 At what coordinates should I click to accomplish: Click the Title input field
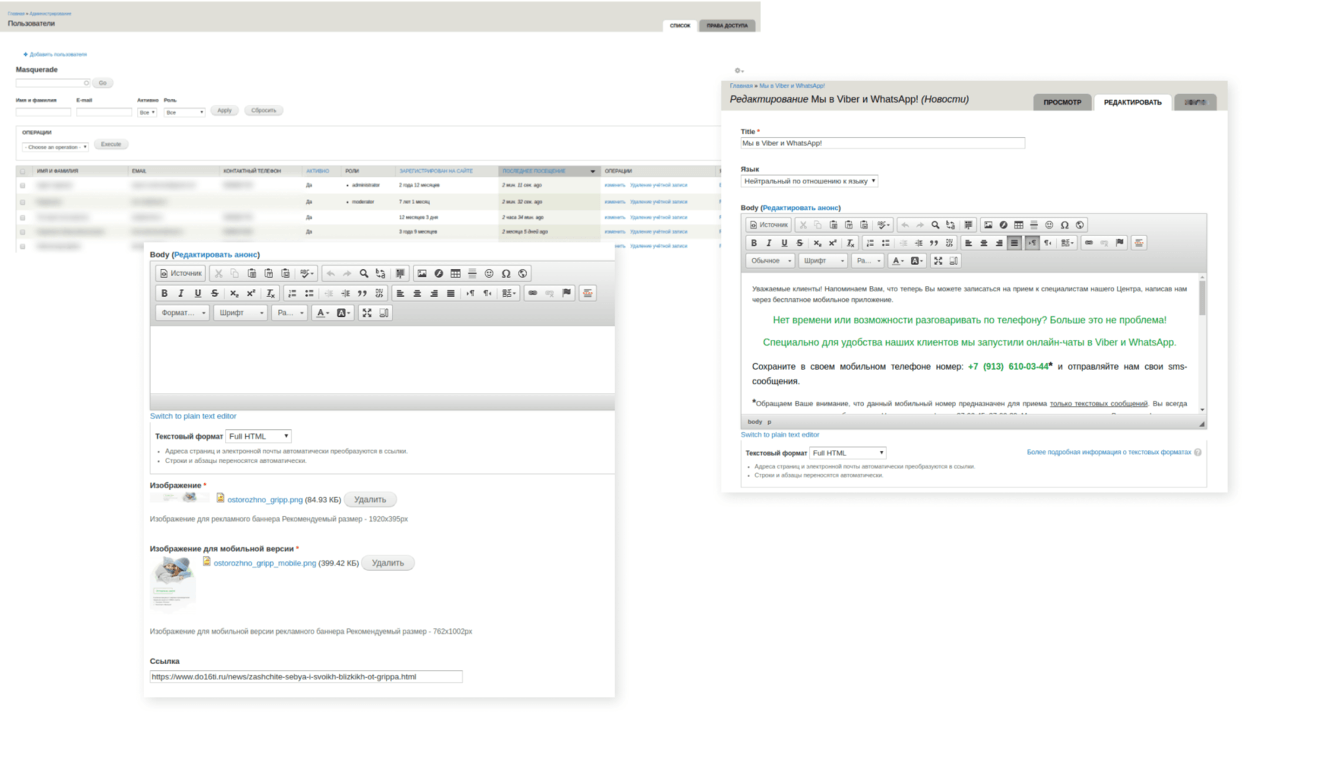(883, 143)
